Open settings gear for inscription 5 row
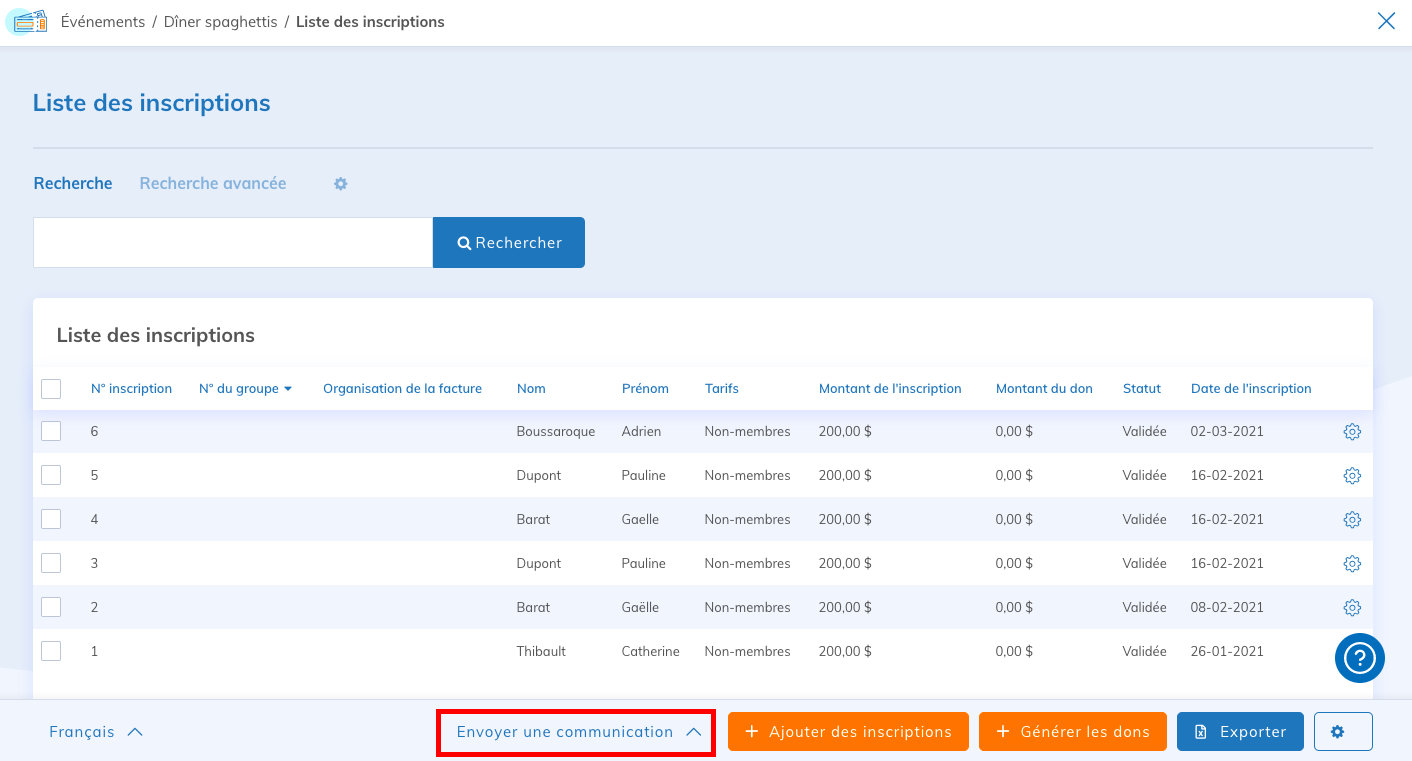Image resolution: width=1412 pixels, height=761 pixels. (x=1352, y=476)
